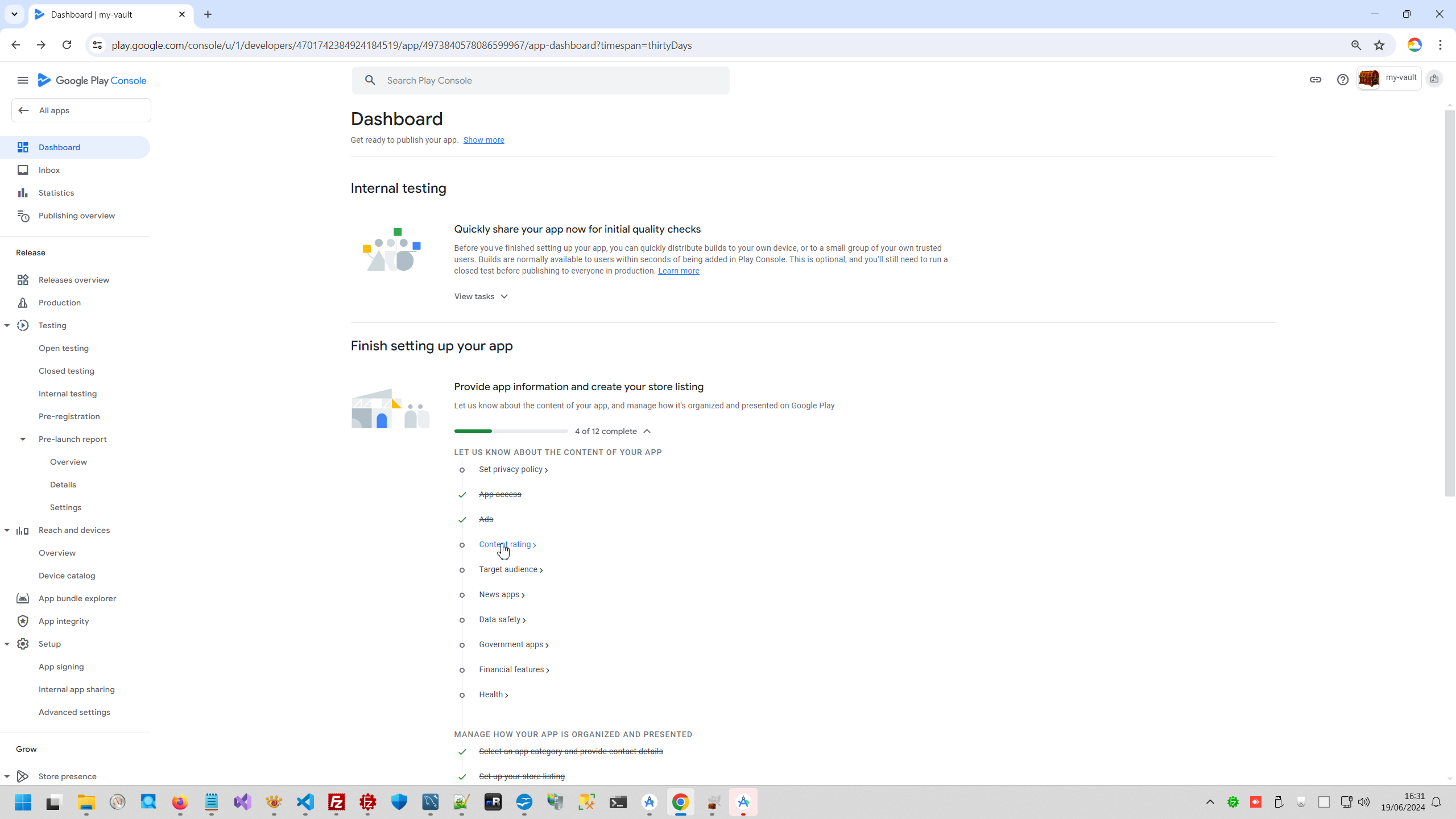Open Statistics from the sidebar
The width and height of the screenshot is (1456, 819).
56,193
